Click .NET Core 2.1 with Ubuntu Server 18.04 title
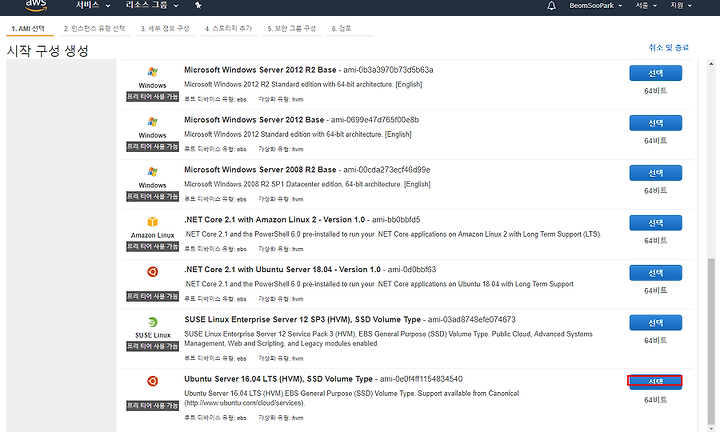 point(282,269)
